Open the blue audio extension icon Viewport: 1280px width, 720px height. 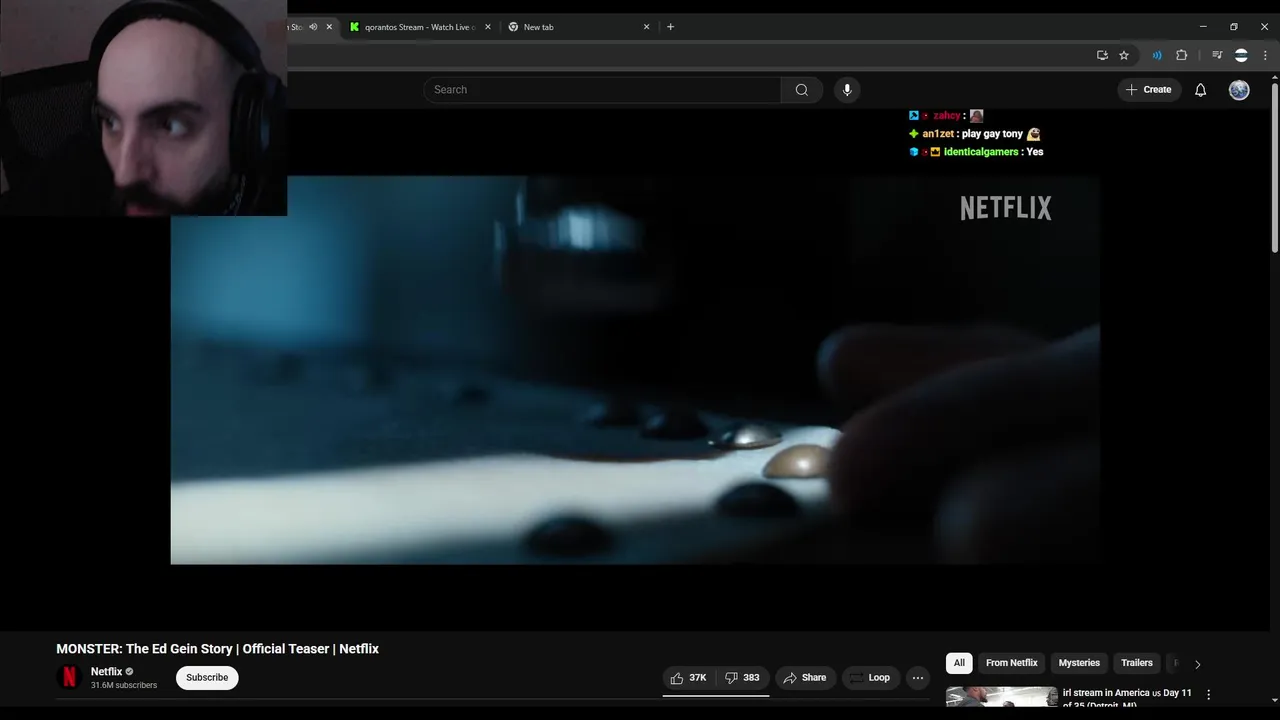[1157, 55]
